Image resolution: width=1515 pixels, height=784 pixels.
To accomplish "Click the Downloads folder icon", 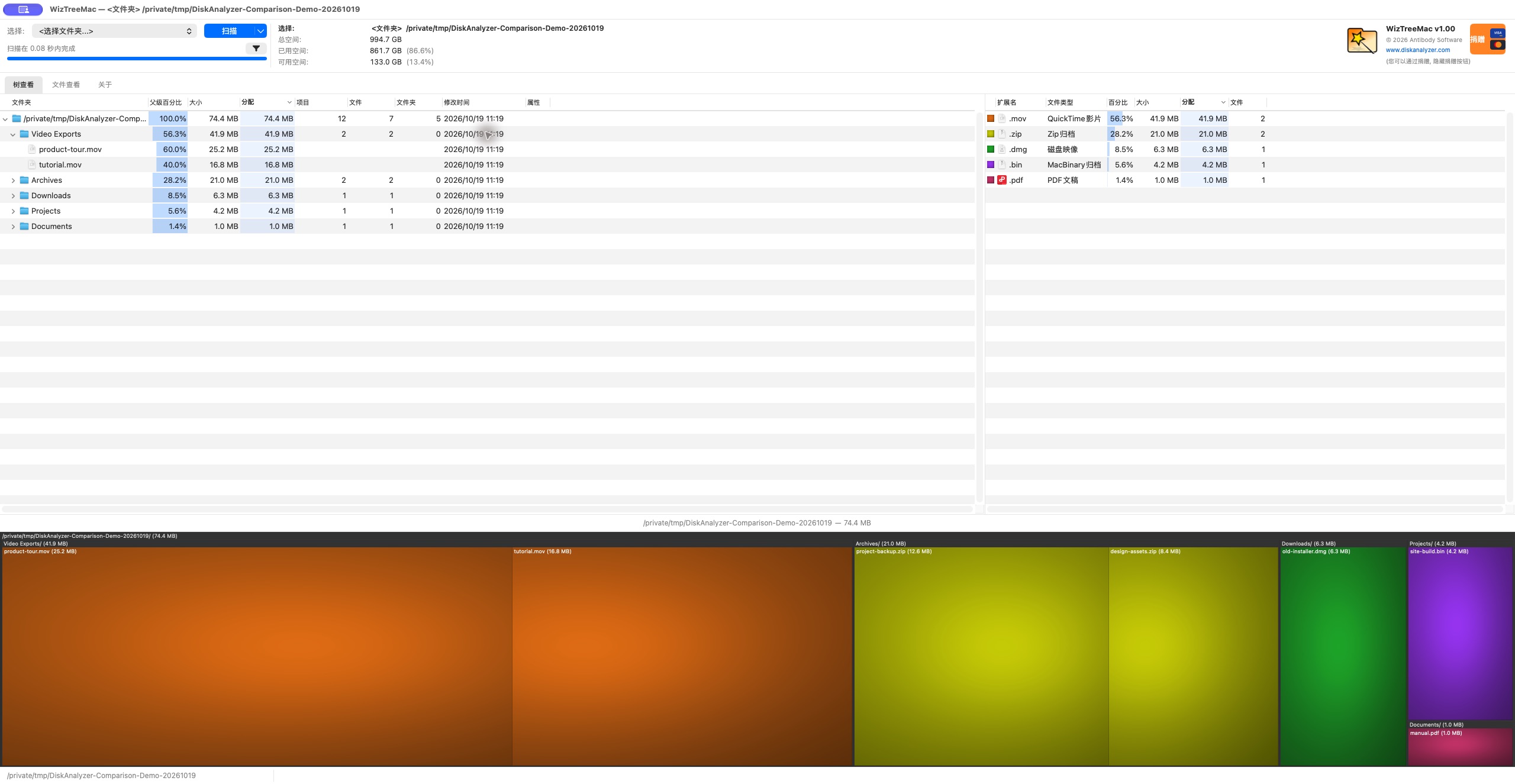I will click(24, 195).
